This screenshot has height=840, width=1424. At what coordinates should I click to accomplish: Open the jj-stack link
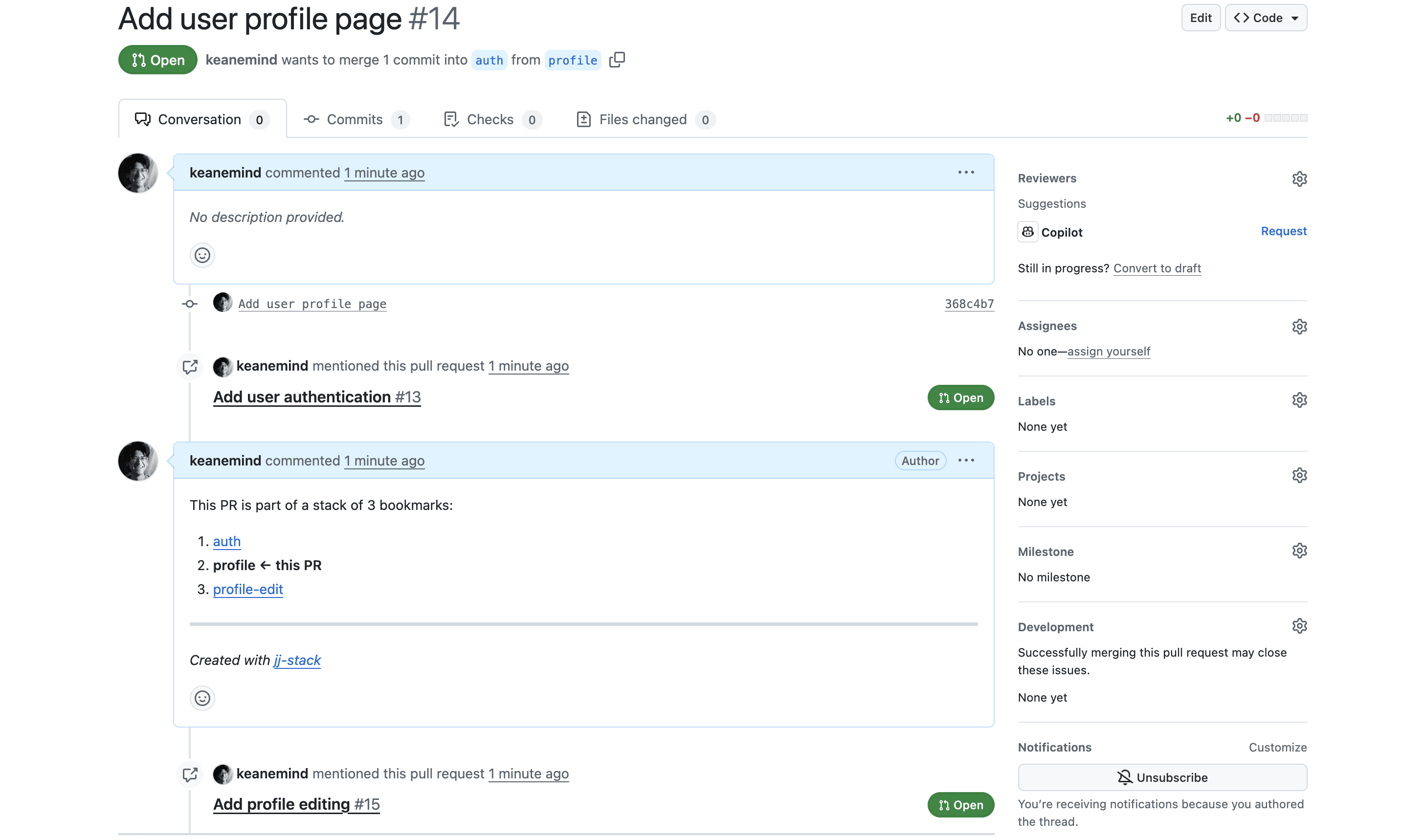tap(296, 660)
